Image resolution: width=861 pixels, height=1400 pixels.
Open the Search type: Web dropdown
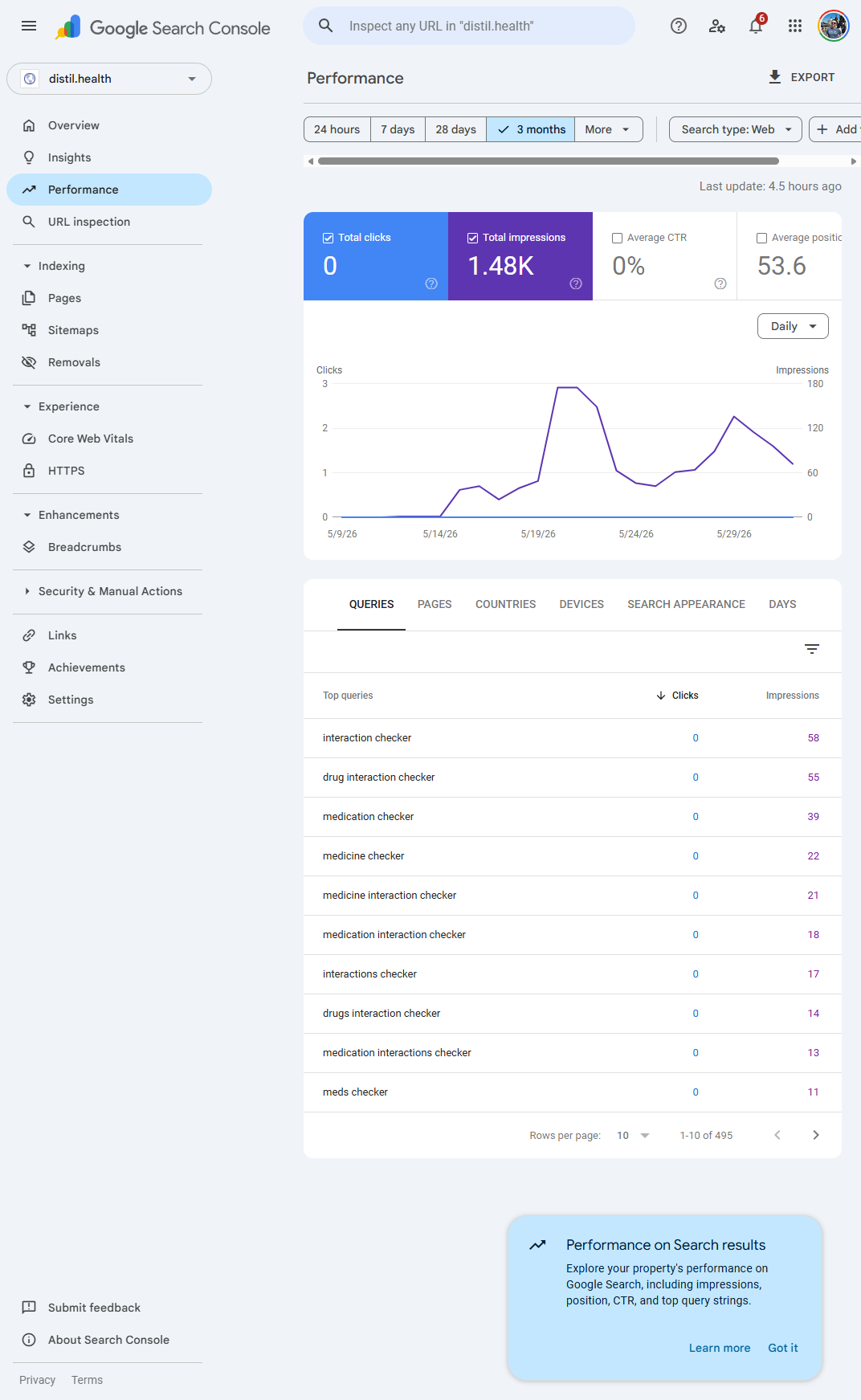(x=736, y=129)
